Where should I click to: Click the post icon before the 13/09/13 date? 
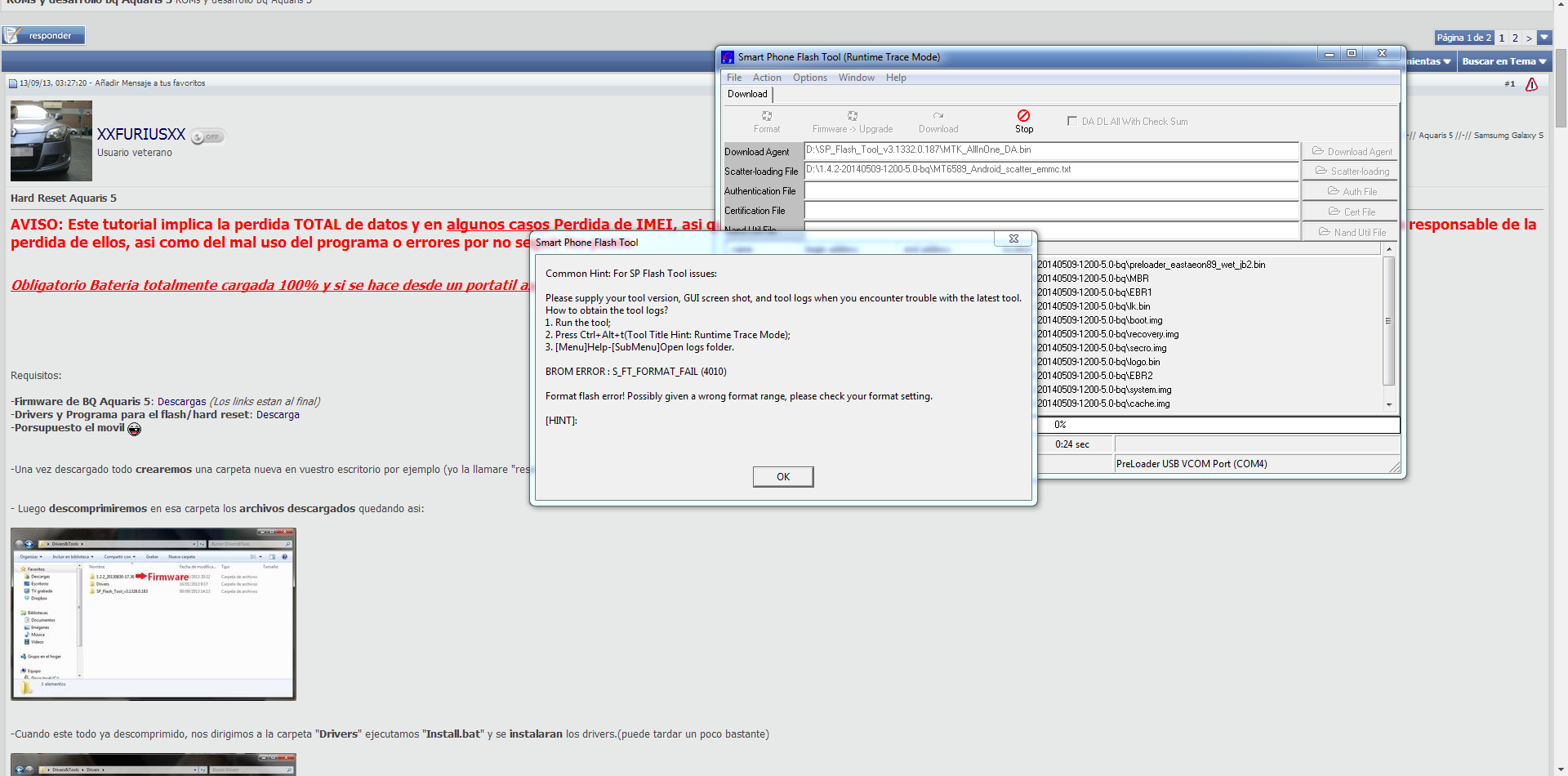13,83
